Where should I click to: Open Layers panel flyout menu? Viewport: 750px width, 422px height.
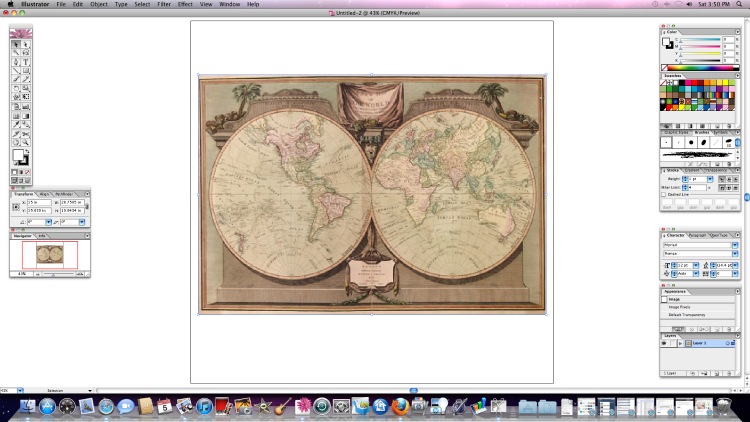[738, 336]
